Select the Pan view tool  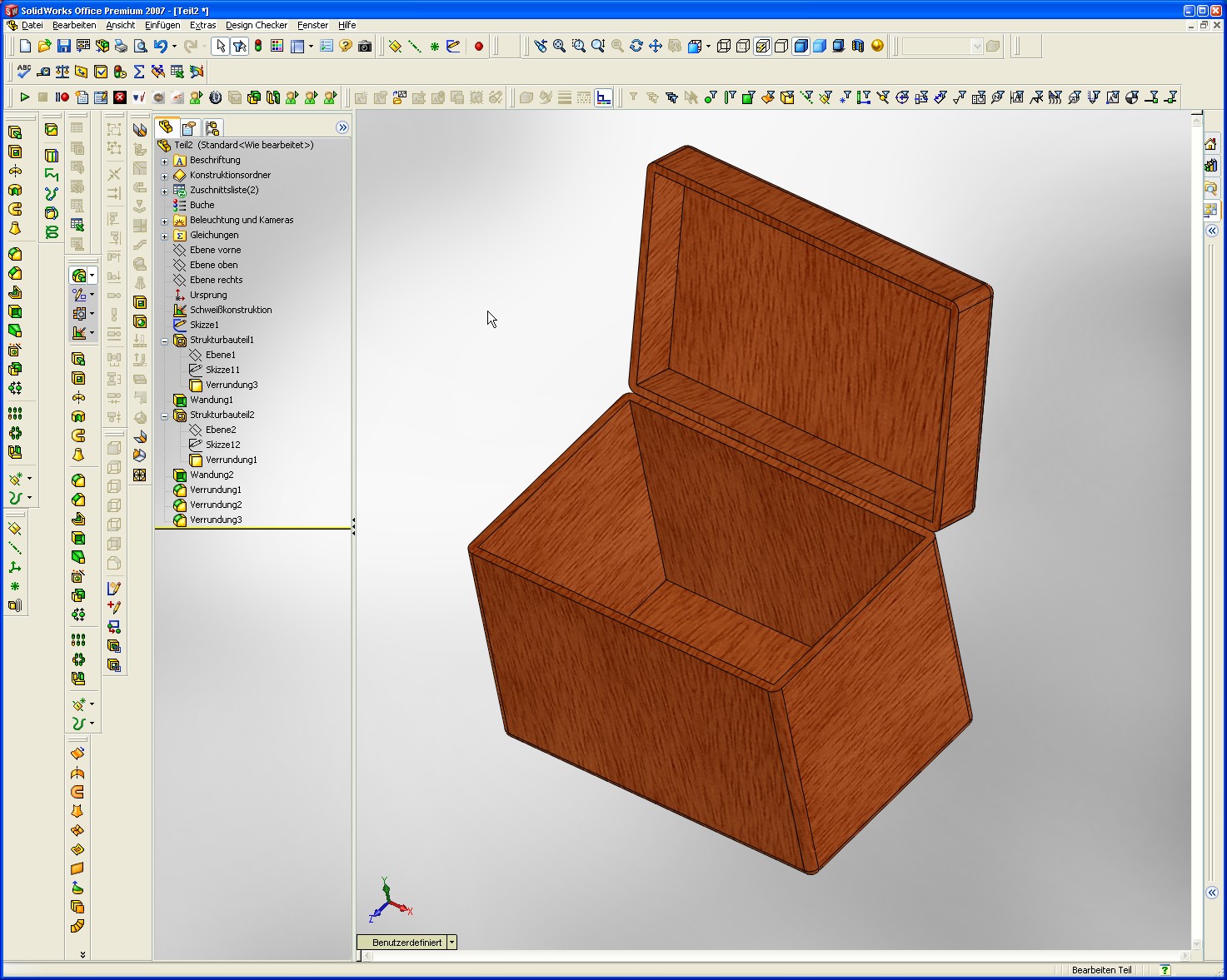(x=656, y=47)
